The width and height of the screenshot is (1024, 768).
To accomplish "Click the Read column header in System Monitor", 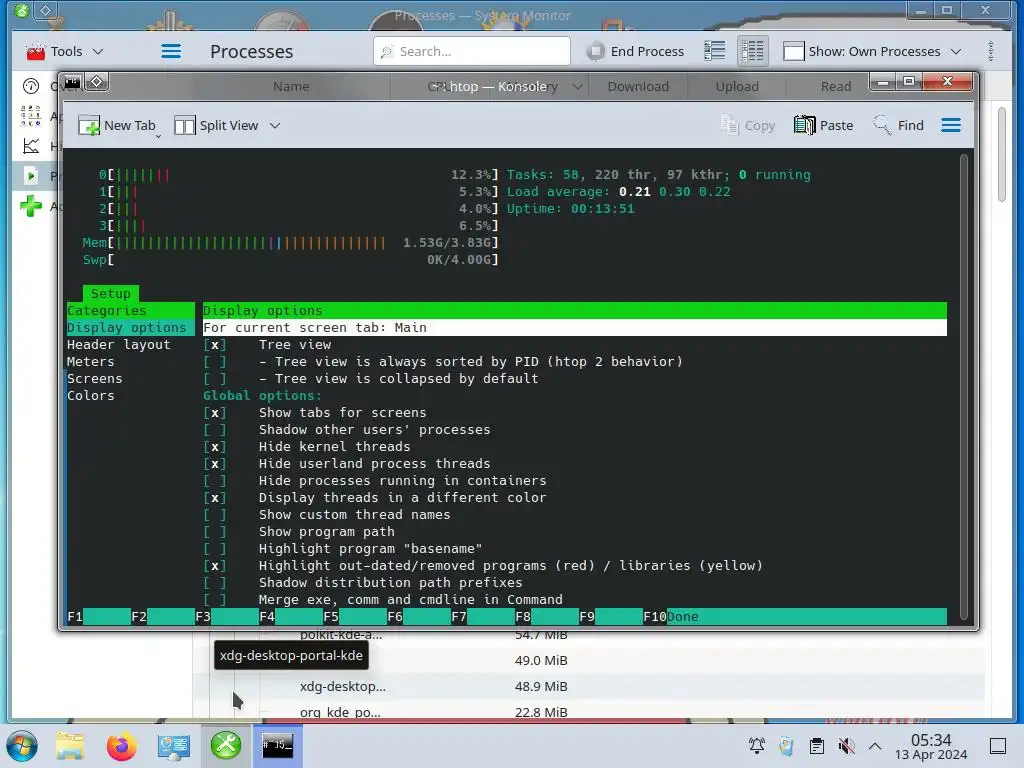I will coord(835,86).
